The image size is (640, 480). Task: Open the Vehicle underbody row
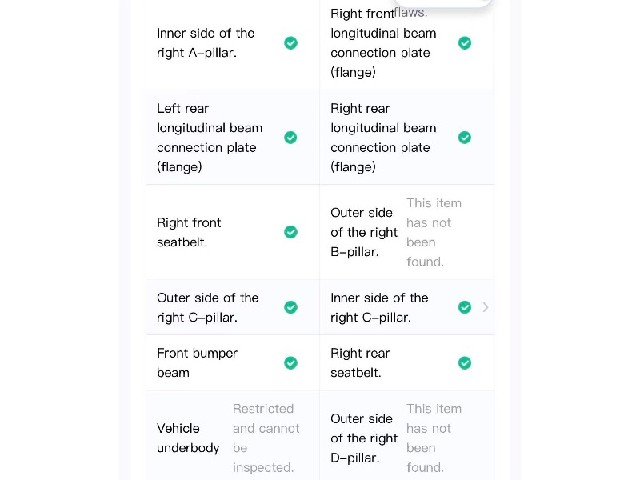(x=233, y=438)
